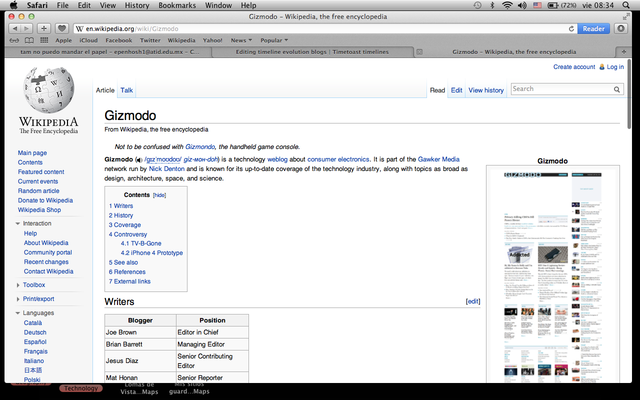
Task: Play the Gizmodo pronunciation speaker icon
Action: [139, 160]
